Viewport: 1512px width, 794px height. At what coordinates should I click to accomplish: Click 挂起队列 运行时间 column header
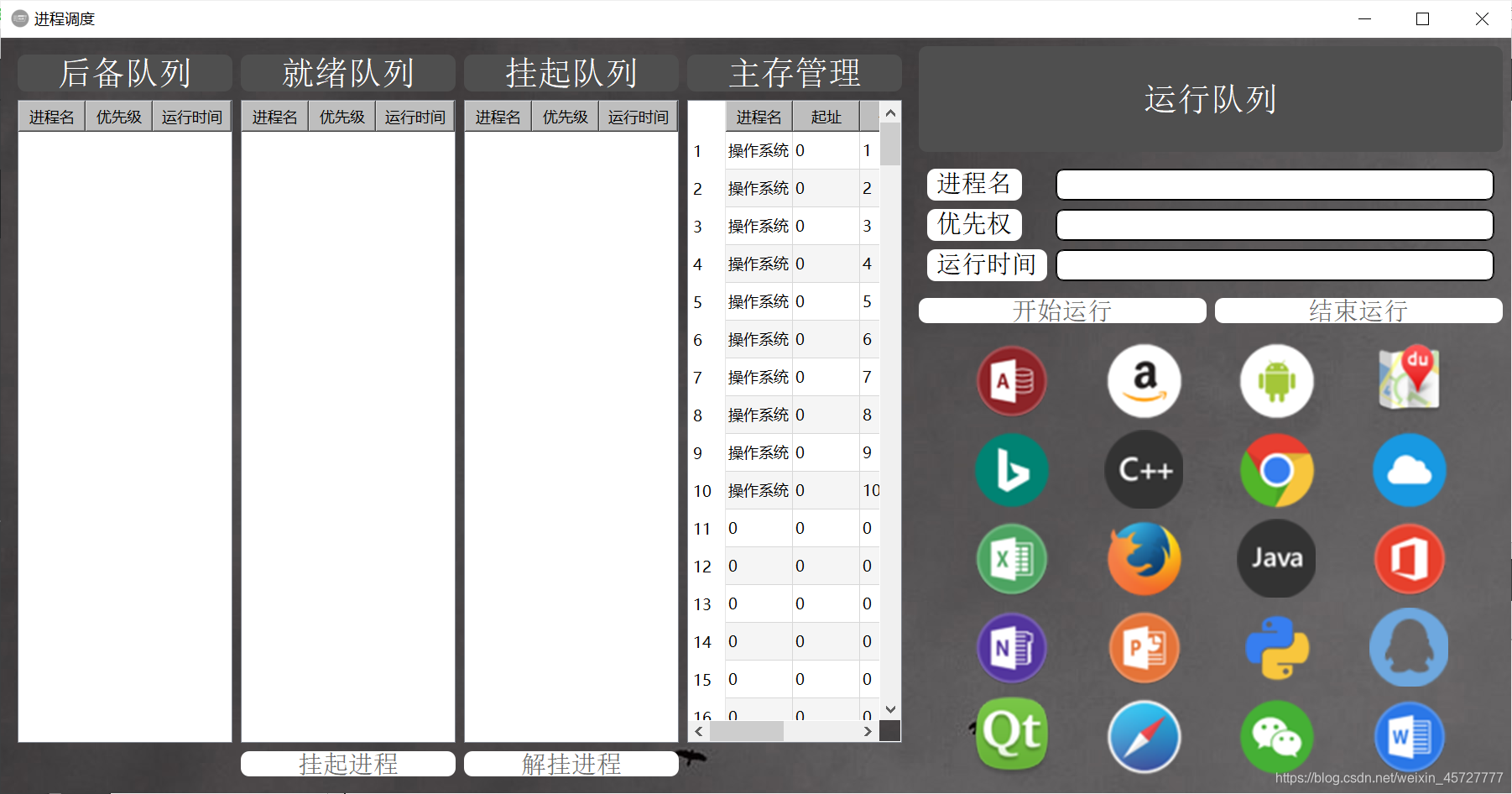(x=638, y=117)
